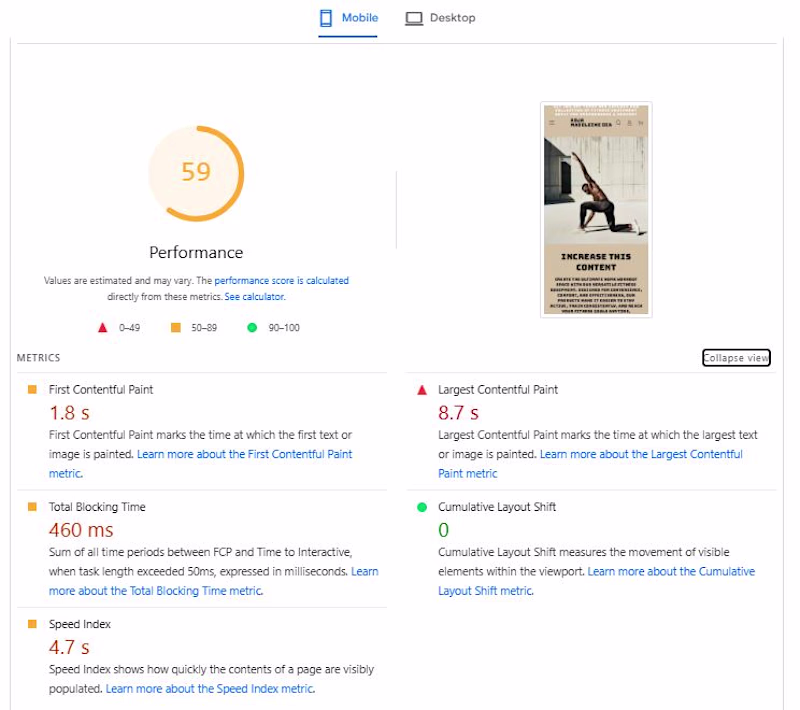
Task: Click the orange square beside First Contentful Paint
Action: (x=32, y=390)
